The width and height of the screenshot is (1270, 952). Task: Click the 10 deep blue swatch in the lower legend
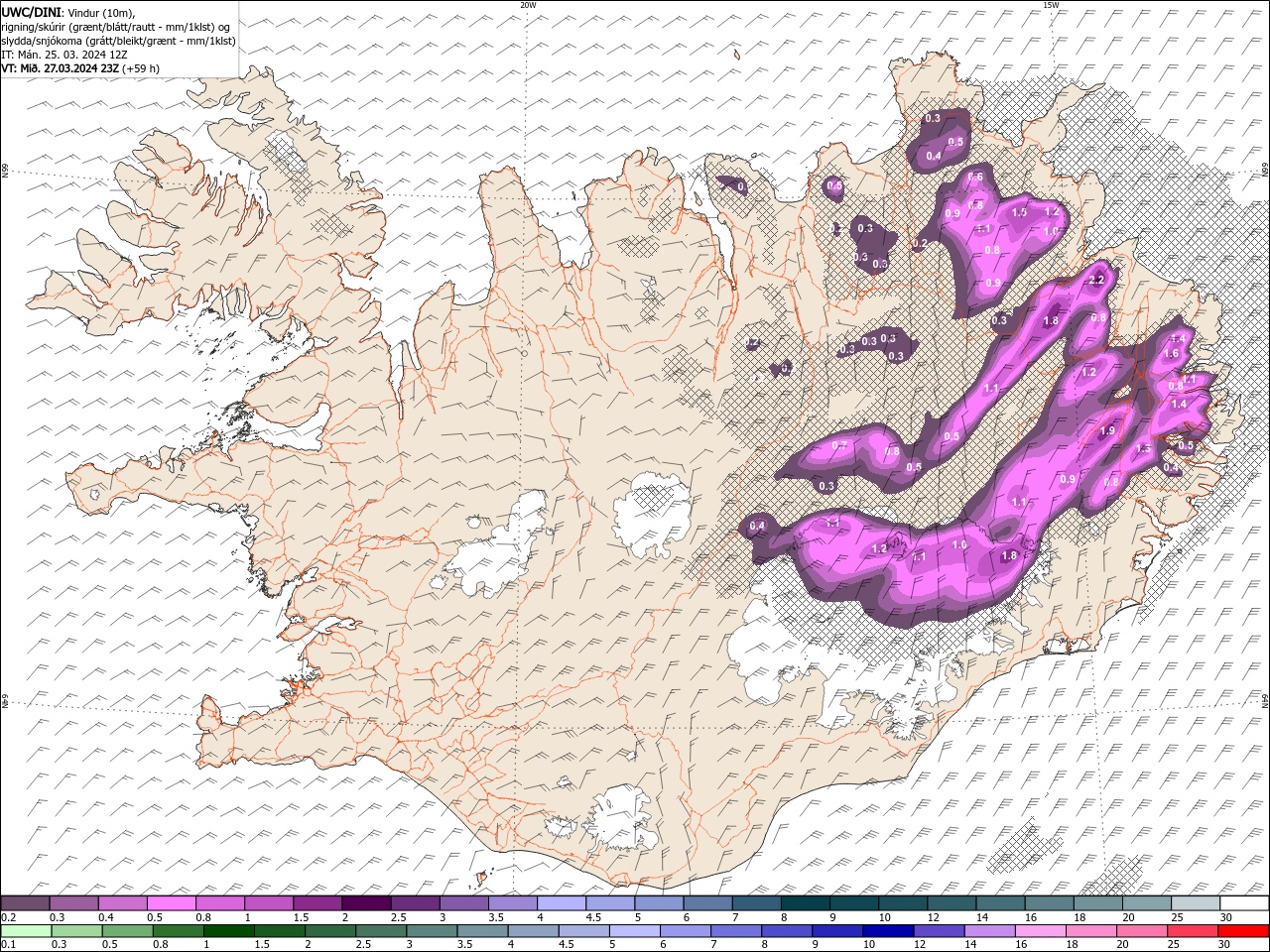887,930
